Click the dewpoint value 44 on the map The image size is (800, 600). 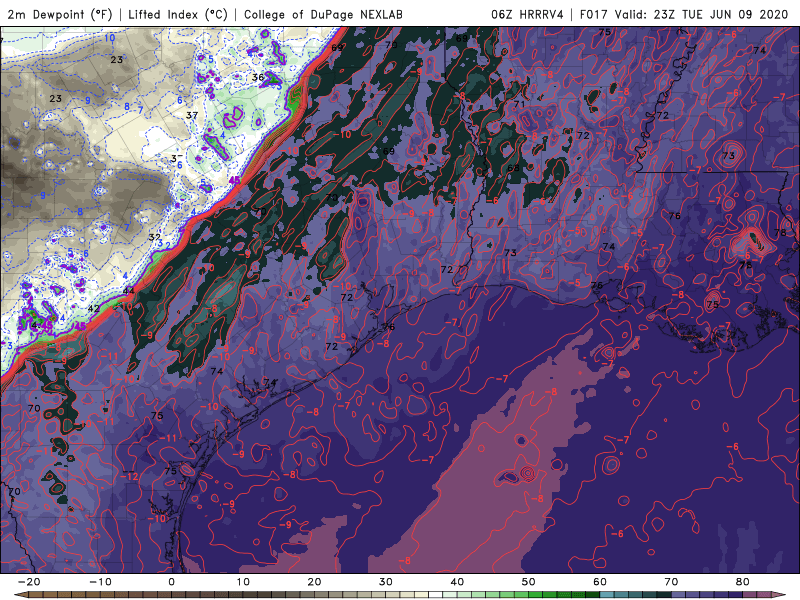click(x=129, y=291)
